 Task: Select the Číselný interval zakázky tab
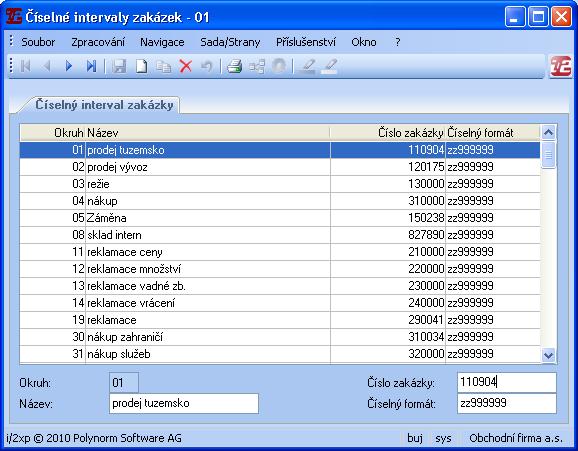tap(104, 105)
